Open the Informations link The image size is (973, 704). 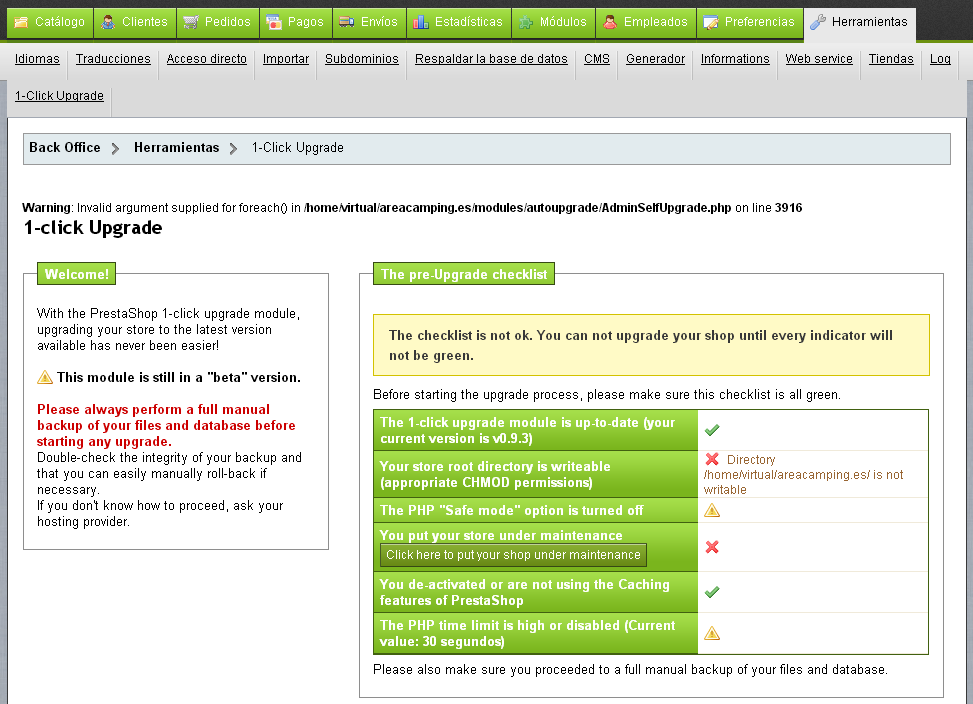click(x=735, y=59)
